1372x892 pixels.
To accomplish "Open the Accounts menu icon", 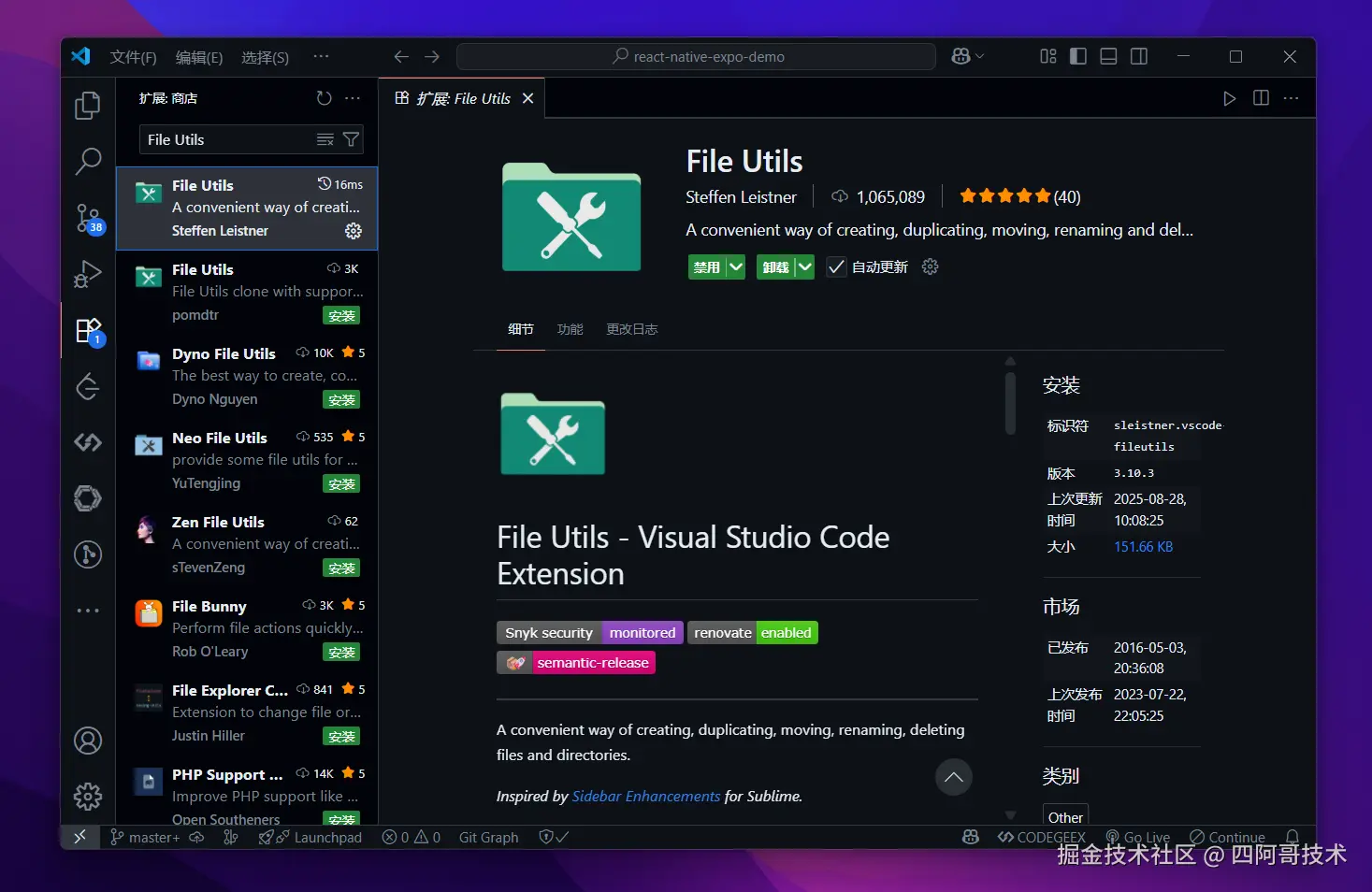I will 88,741.
